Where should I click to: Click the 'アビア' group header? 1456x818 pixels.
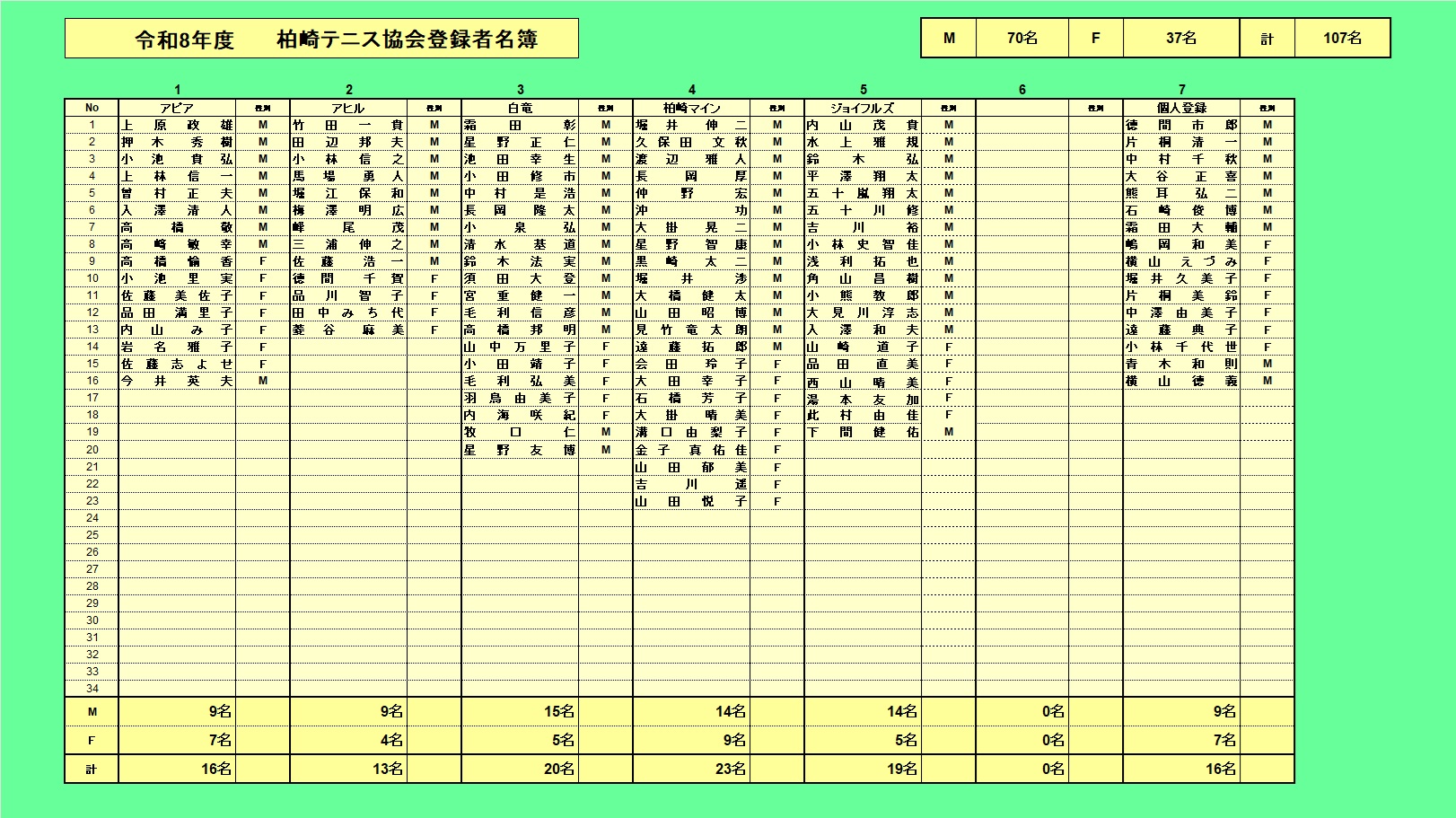point(177,108)
